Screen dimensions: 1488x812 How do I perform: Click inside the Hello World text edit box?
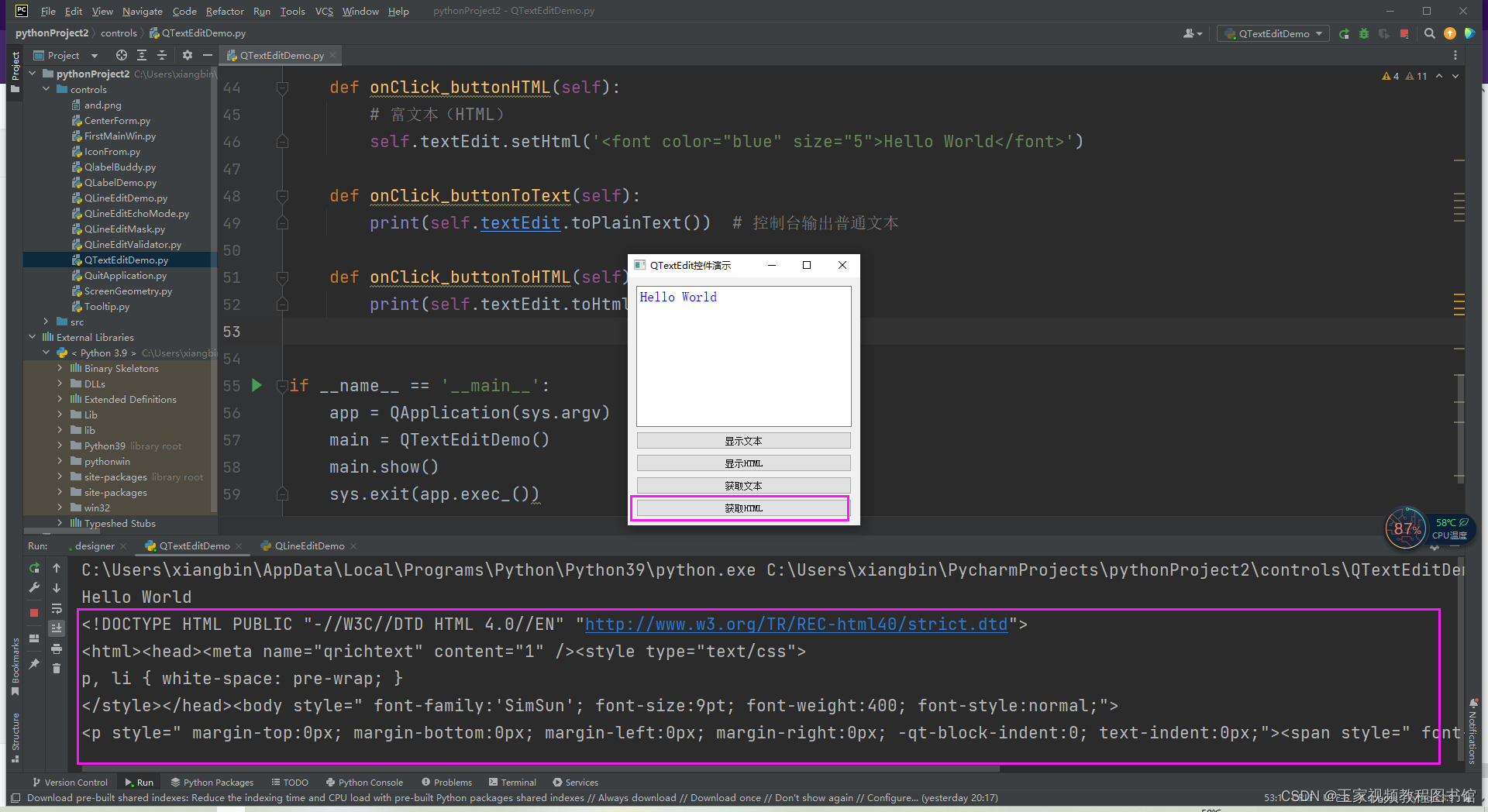click(743, 356)
